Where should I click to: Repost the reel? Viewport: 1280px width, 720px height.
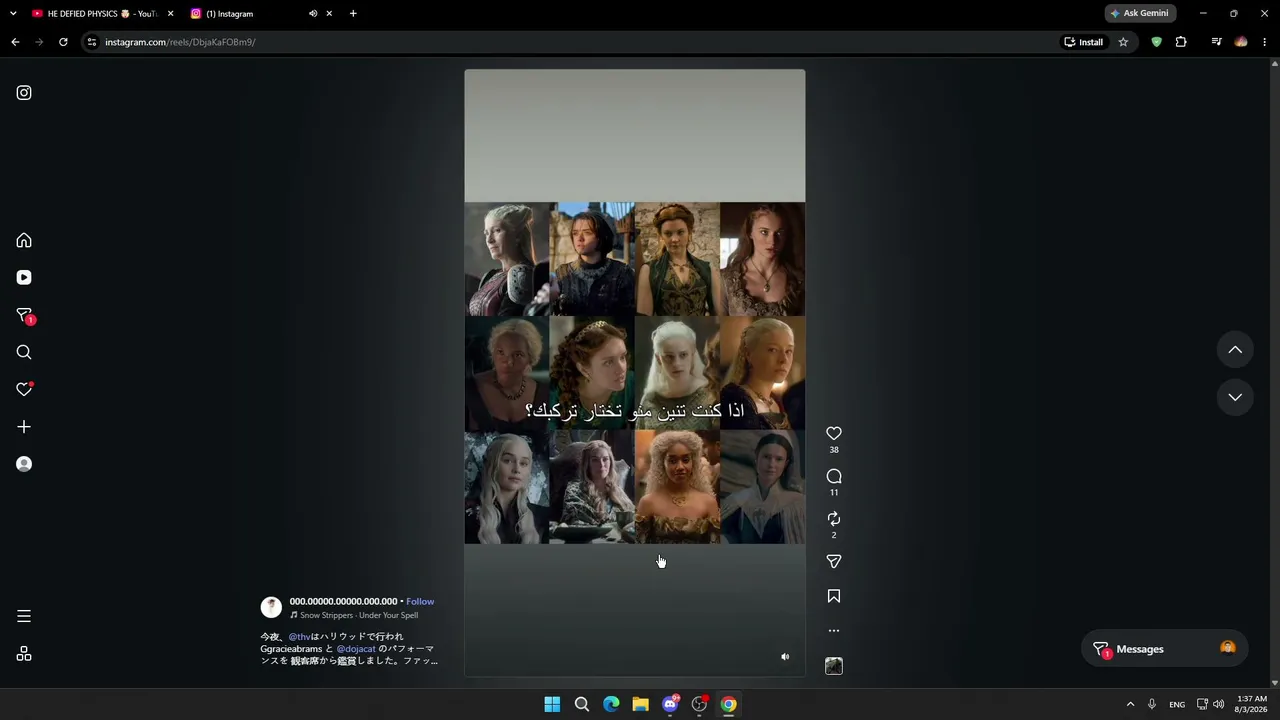tap(834, 519)
